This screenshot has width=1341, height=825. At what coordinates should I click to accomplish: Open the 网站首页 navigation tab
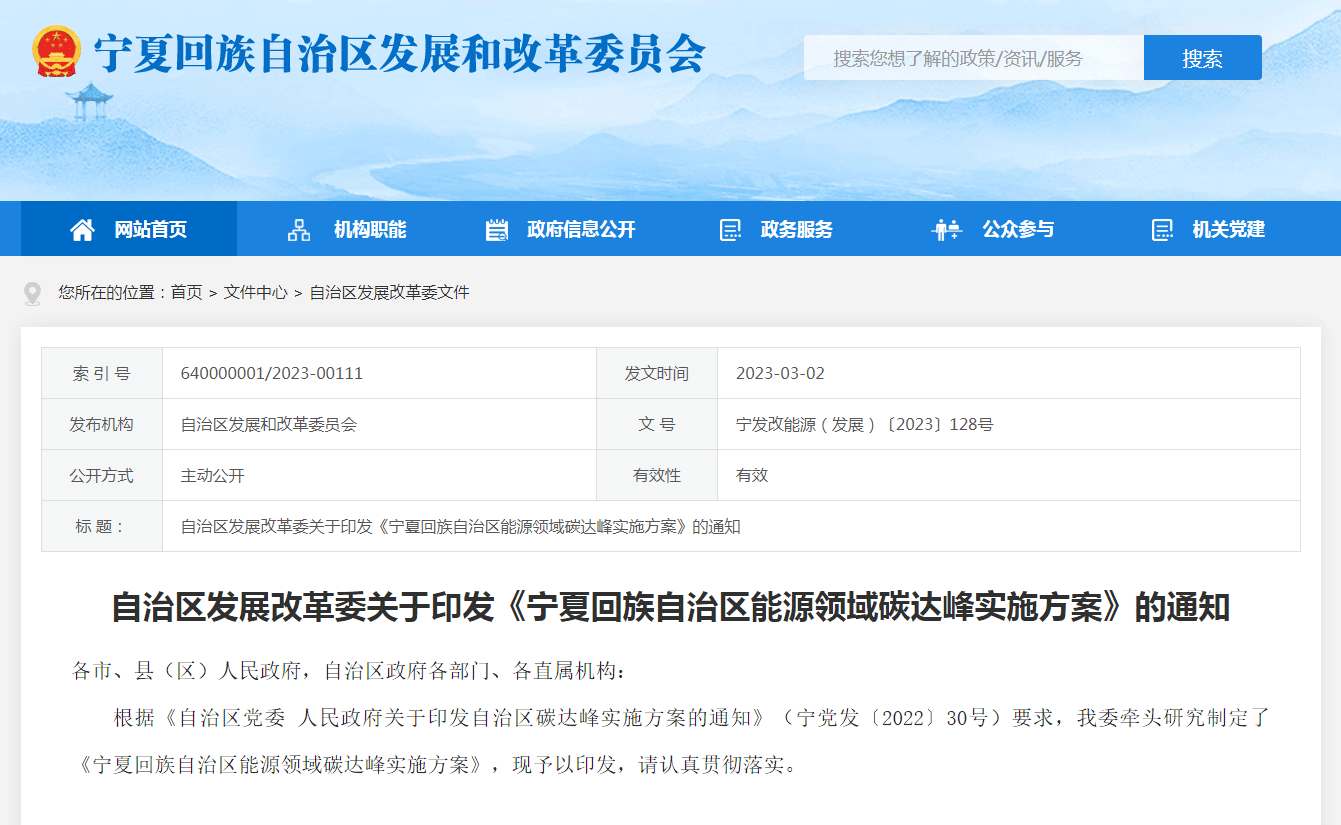point(150,230)
